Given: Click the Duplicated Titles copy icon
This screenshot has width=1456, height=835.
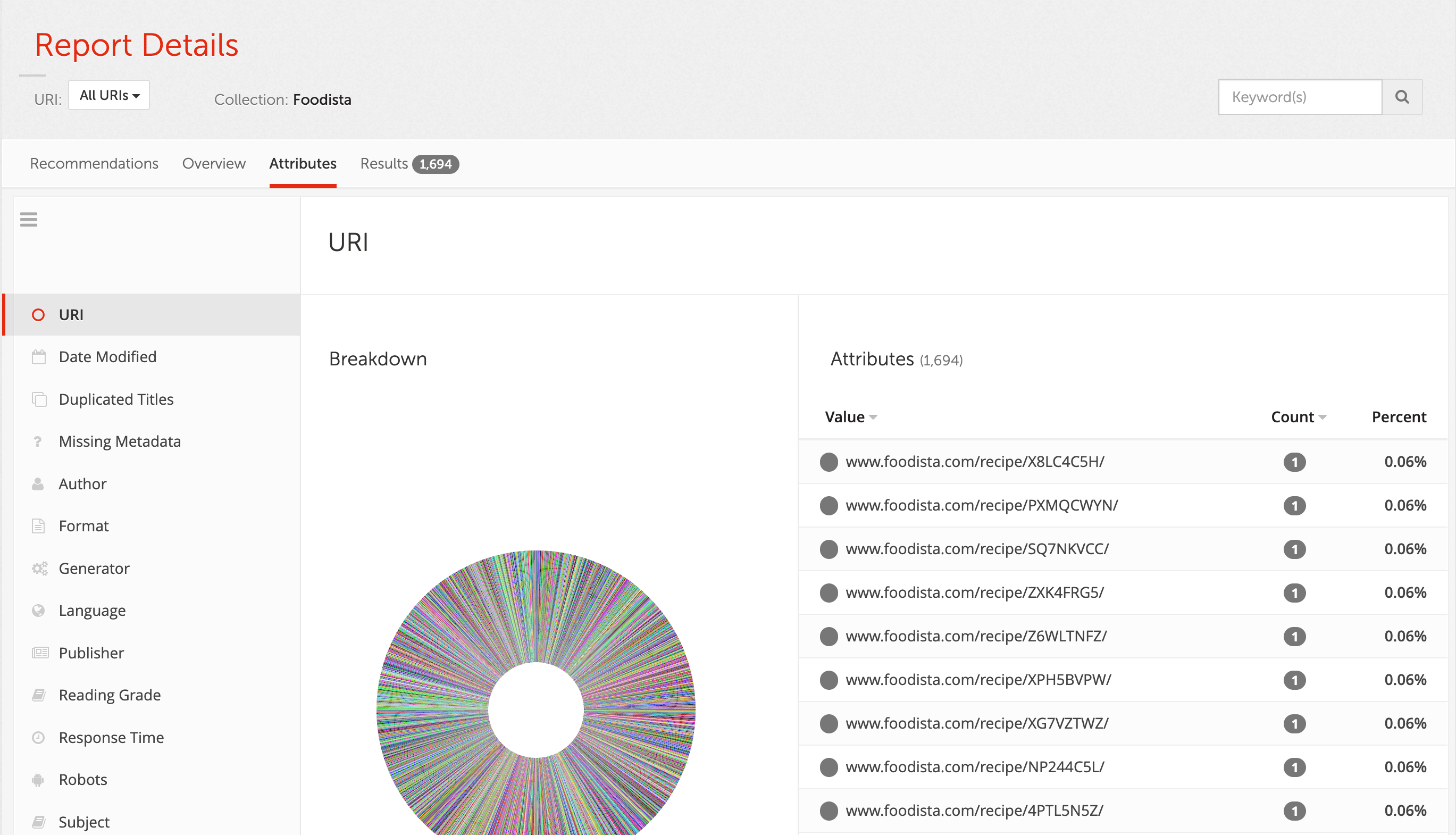Looking at the screenshot, I should [x=38, y=398].
